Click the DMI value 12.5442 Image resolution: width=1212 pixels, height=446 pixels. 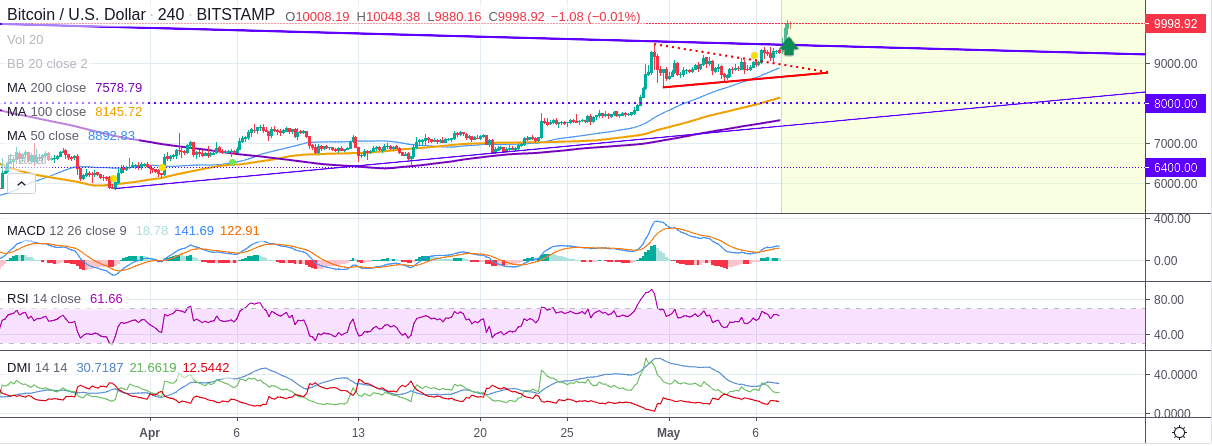[x=206, y=367]
